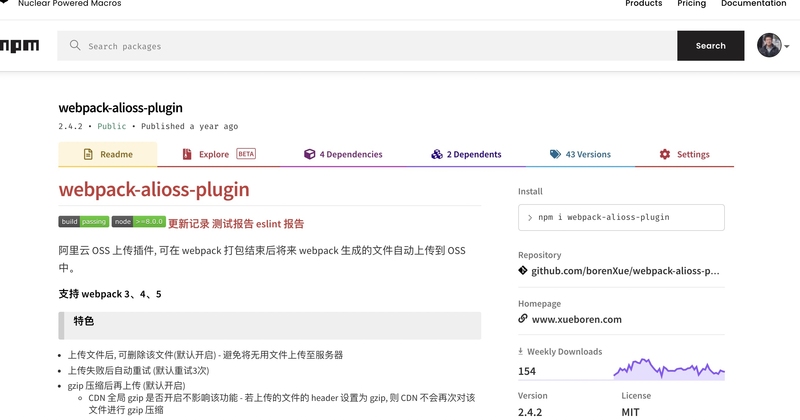This screenshot has width=800, height=420.
Task: Click the Homepage section label
Action: pos(539,304)
